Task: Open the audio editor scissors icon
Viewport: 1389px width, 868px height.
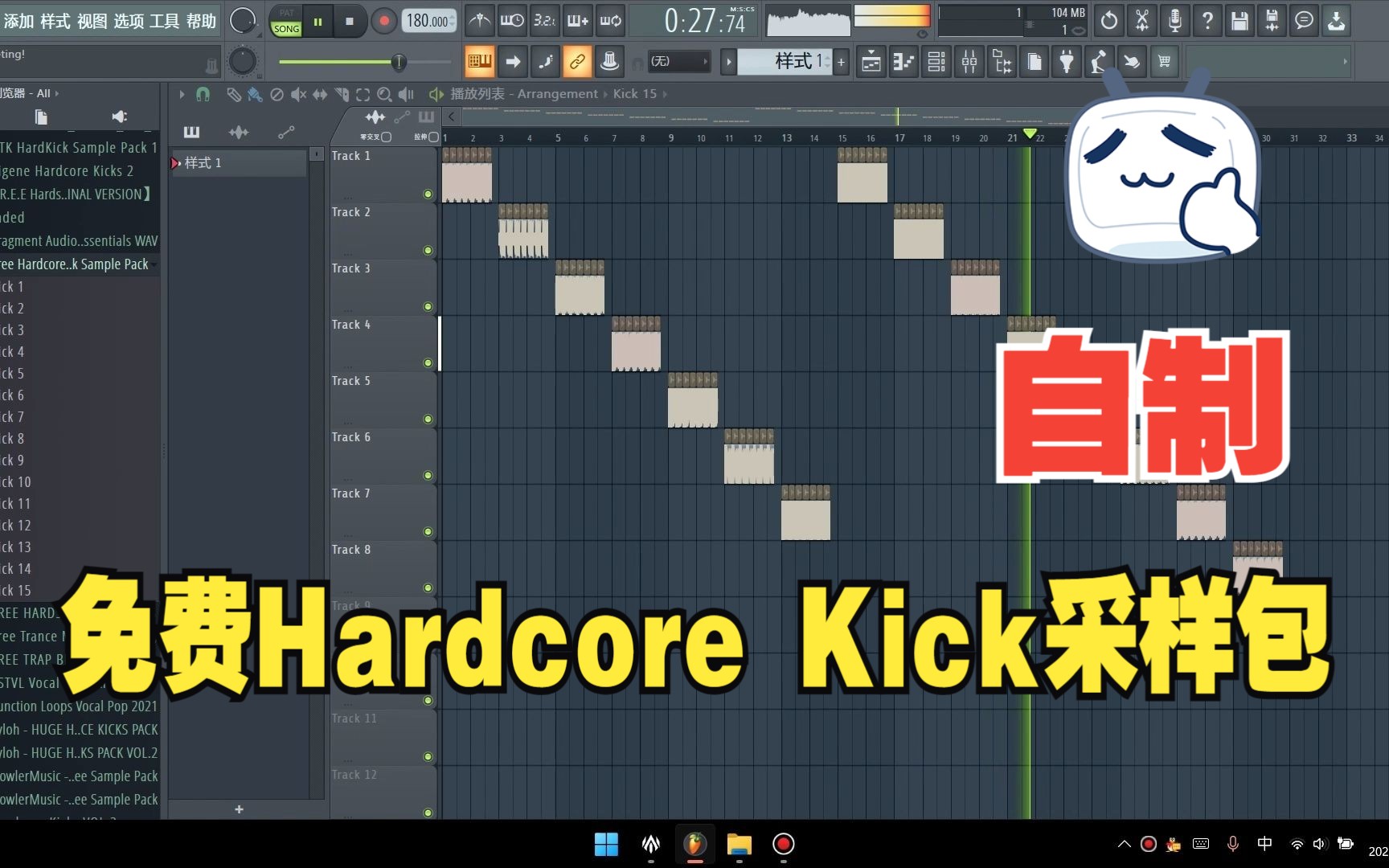Action: pos(1141,21)
